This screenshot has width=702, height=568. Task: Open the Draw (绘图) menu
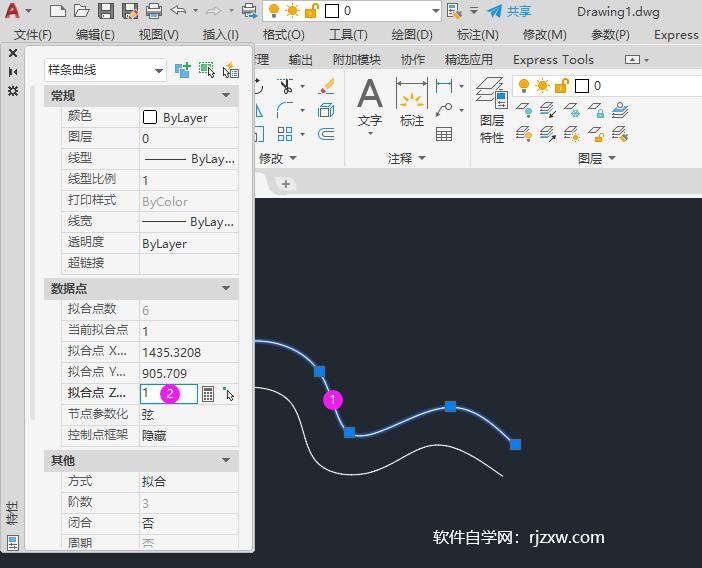[412, 34]
